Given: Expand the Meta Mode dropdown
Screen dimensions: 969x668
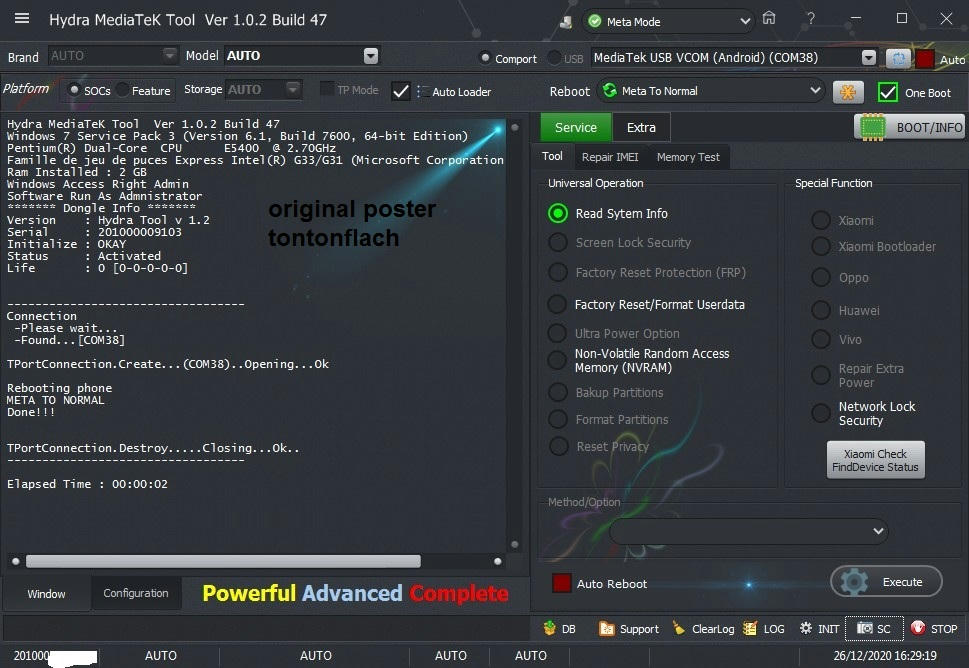Looking at the screenshot, I should point(745,22).
